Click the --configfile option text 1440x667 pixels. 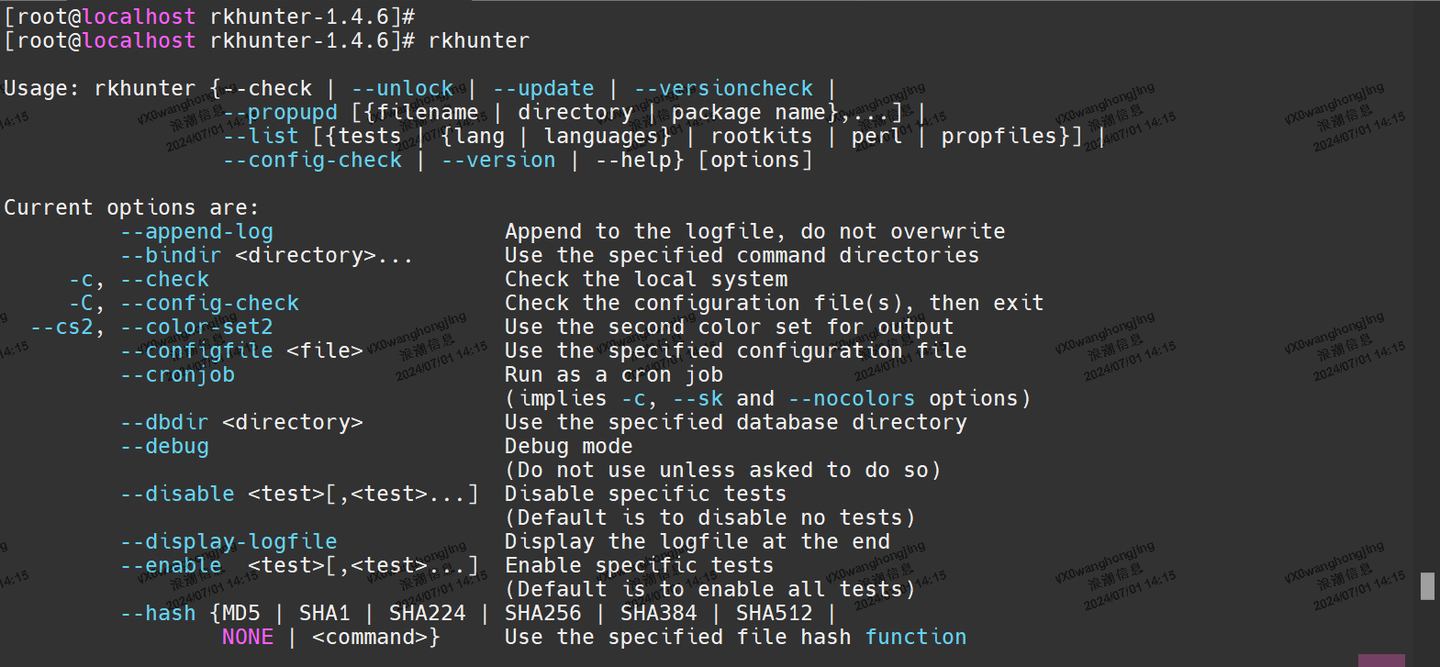click(196, 350)
